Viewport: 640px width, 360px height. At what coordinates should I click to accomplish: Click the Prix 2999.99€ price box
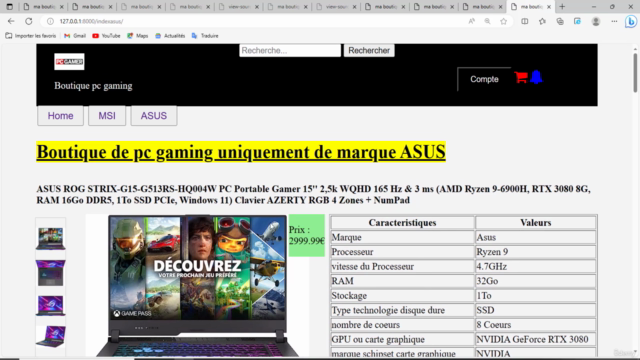pos(307,236)
